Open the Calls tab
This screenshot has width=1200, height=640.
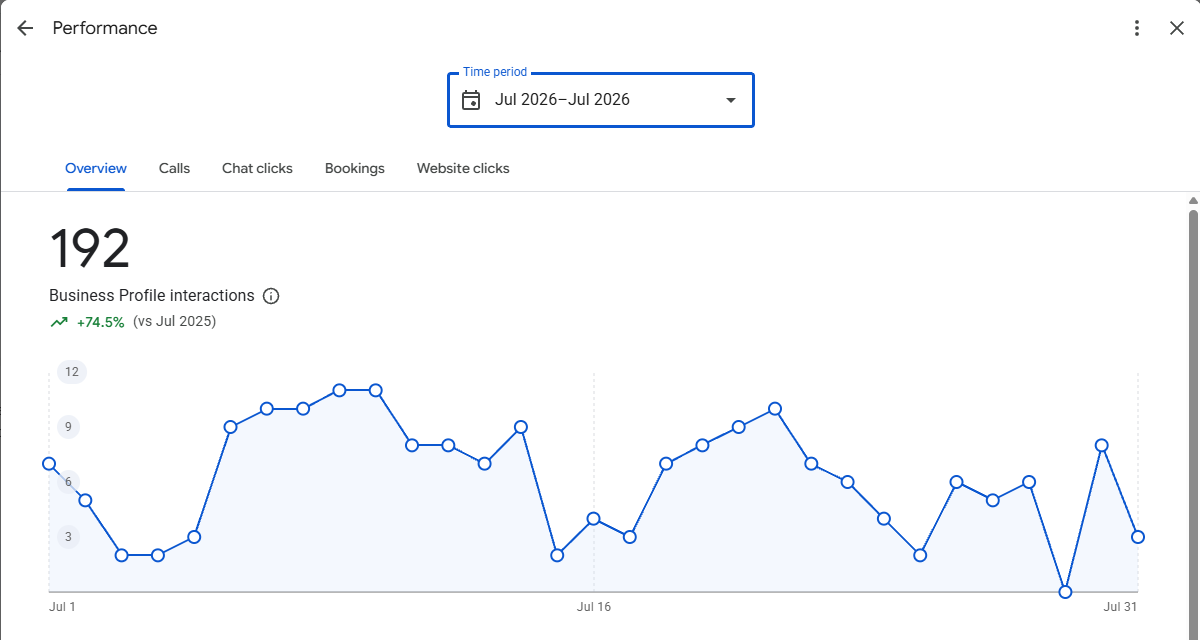(174, 168)
